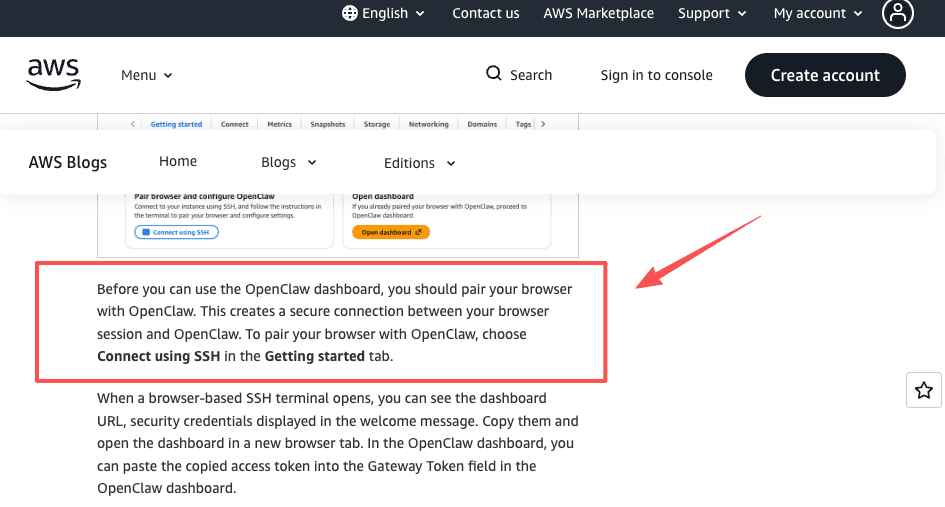The height and width of the screenshot is (507, 945).
Task: Expand the My account dropdown
Action: [x=818, y=13]
